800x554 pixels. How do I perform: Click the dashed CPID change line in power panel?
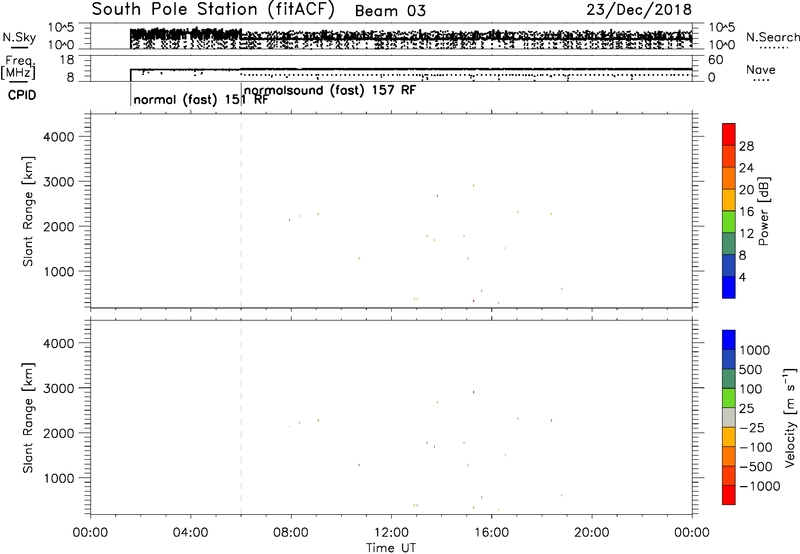coord(241,211)
